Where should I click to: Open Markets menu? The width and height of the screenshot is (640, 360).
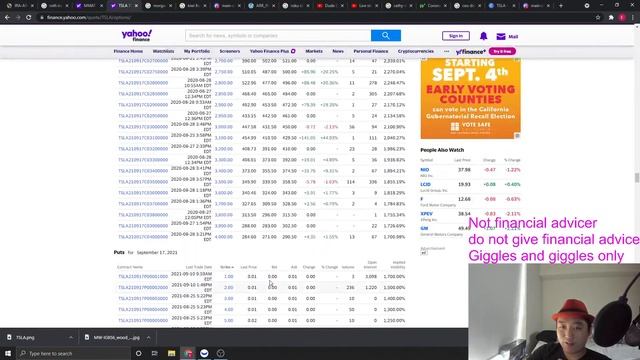(314, 51)
